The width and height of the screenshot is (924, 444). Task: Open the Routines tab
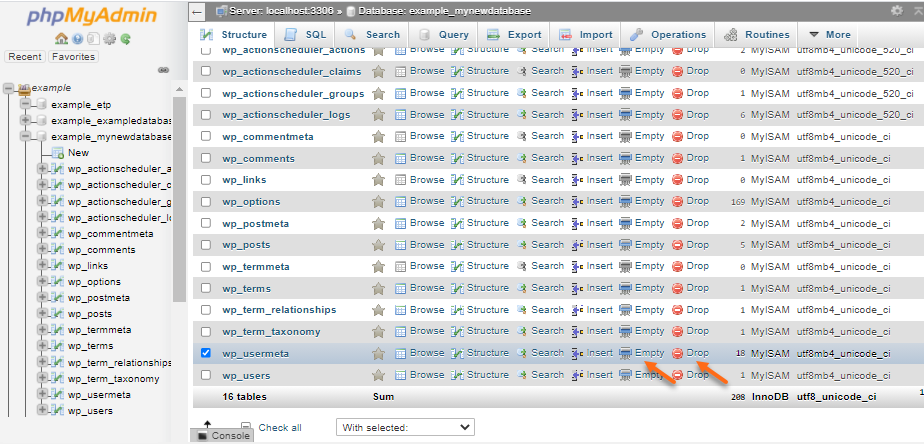coord(757,35)
